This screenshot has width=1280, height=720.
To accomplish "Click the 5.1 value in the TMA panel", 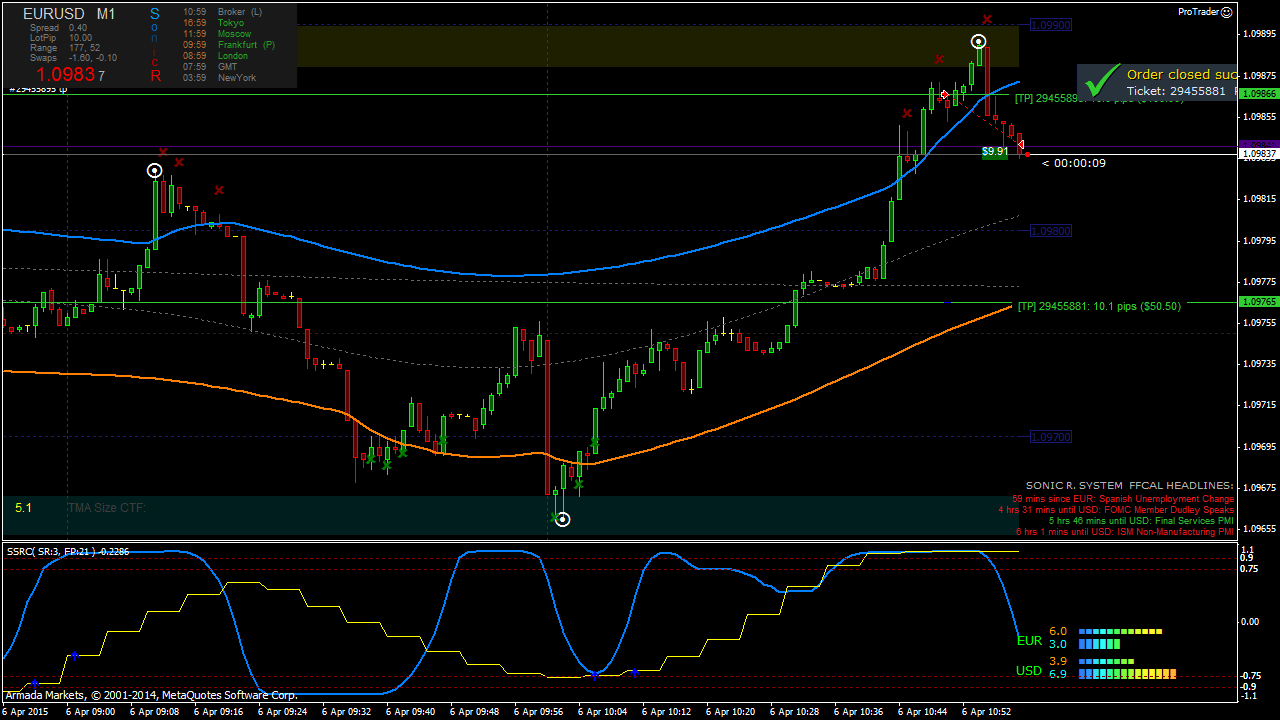I will pos(23,508).
